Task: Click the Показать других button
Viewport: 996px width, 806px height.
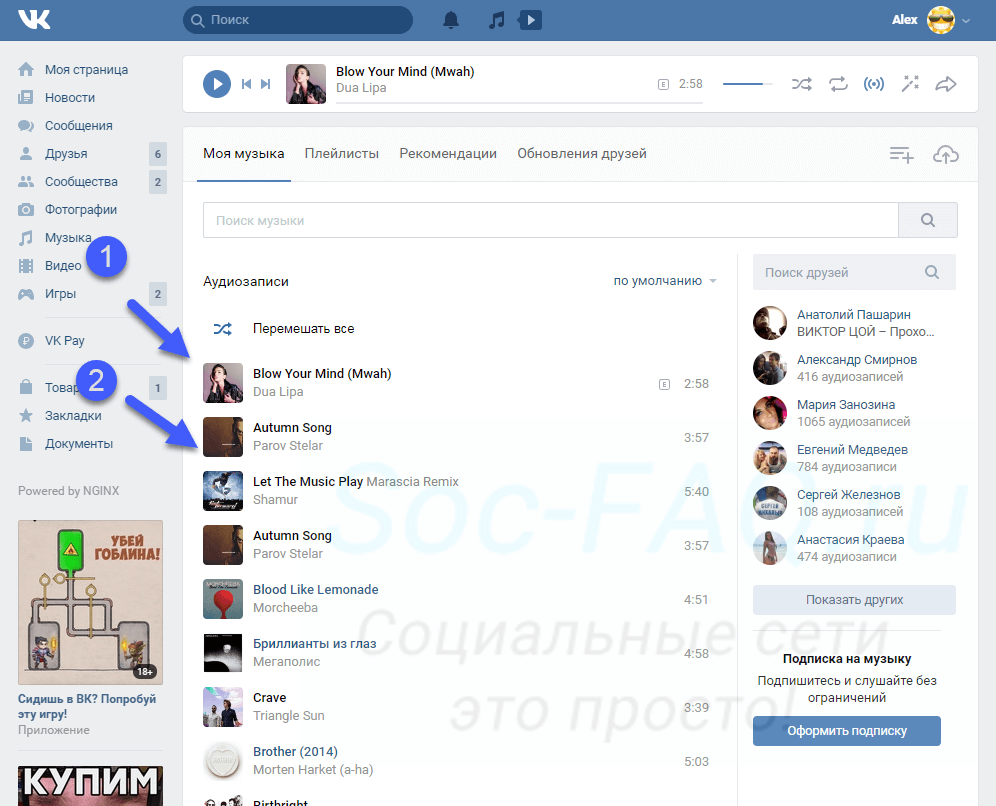Action: [854, 600]
